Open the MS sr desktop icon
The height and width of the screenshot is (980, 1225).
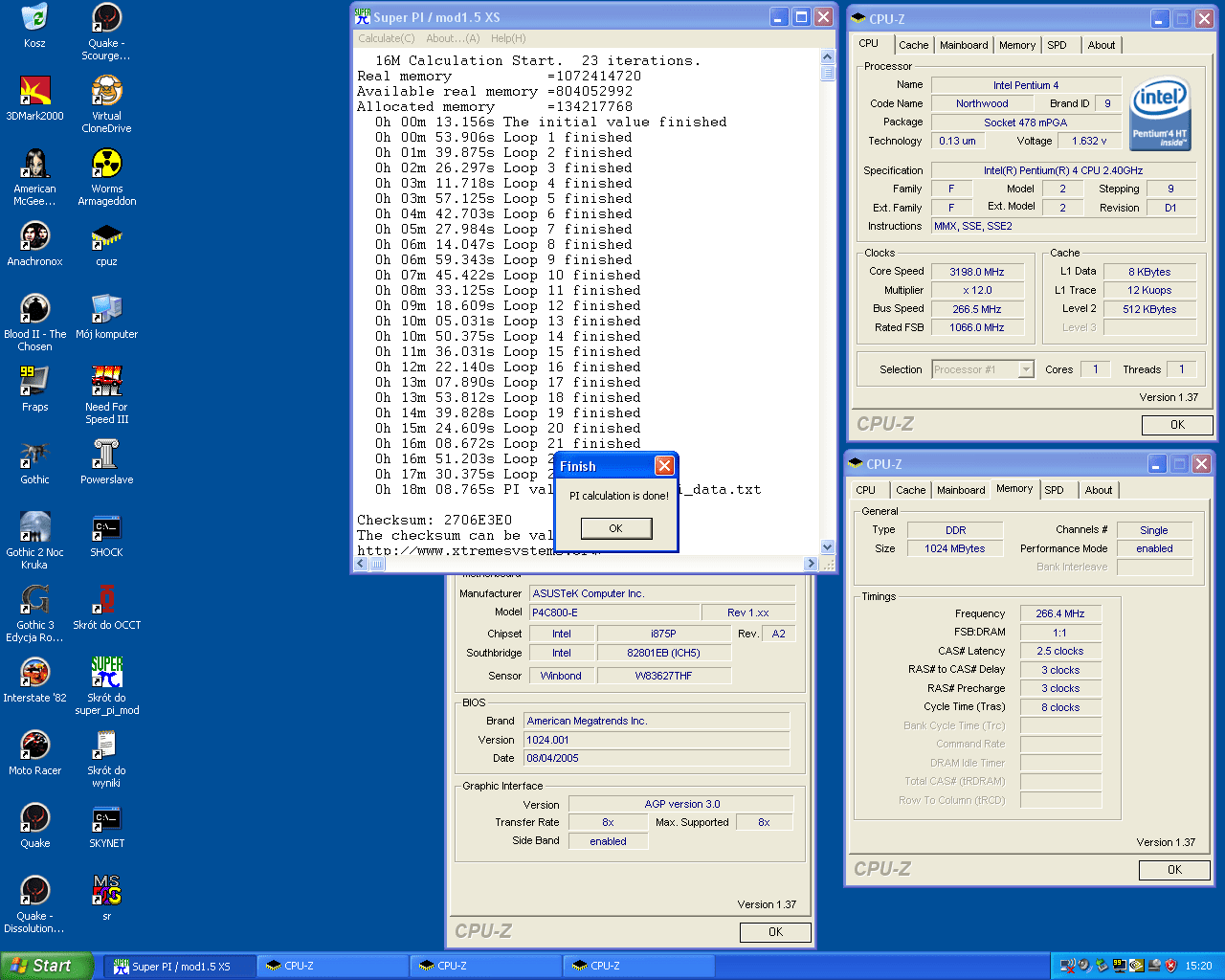click(x=106, y=899)
